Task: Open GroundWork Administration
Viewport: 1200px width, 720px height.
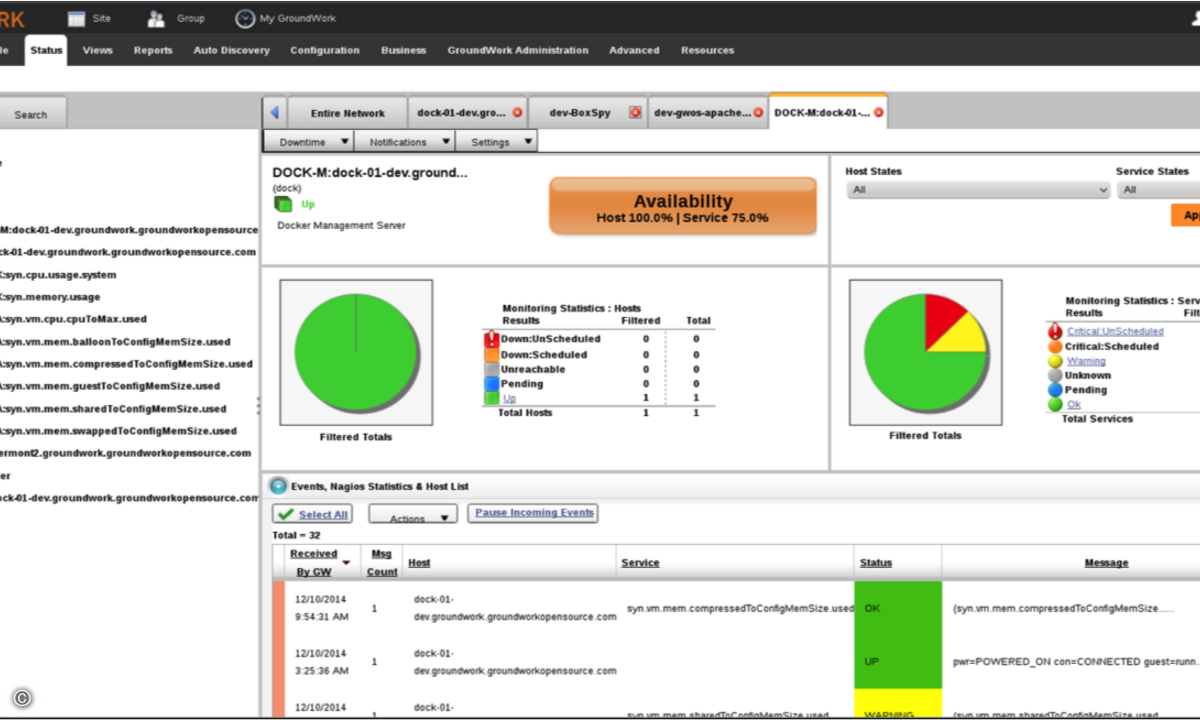Action: click(518, 50)
